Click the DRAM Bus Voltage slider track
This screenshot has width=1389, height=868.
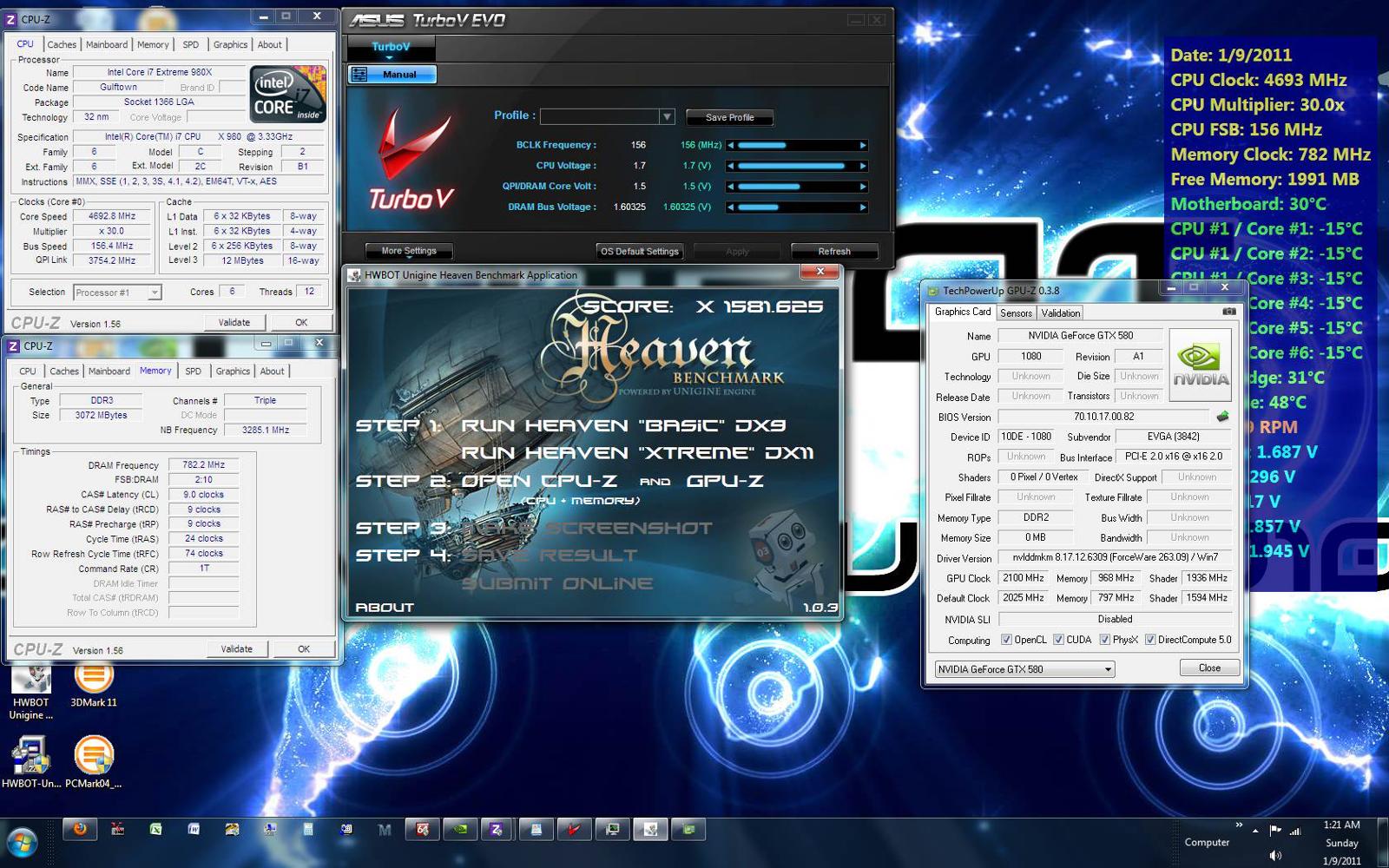(x=797, y=207)
